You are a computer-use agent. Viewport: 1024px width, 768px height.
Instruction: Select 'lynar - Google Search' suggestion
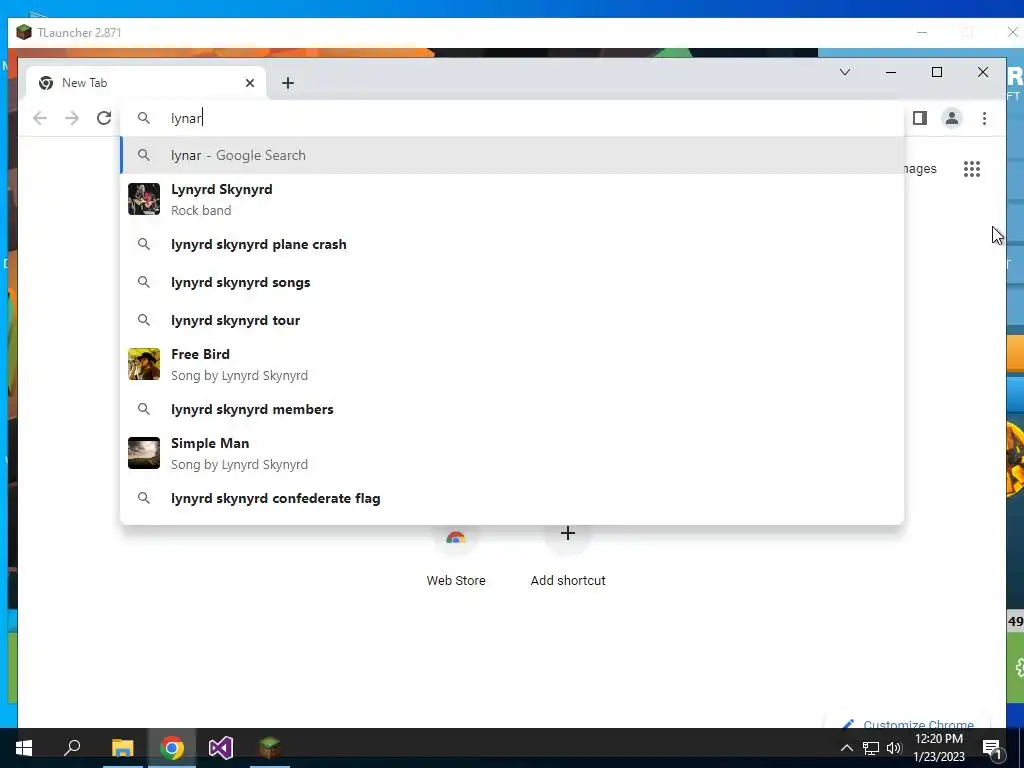tap(512, 155)
